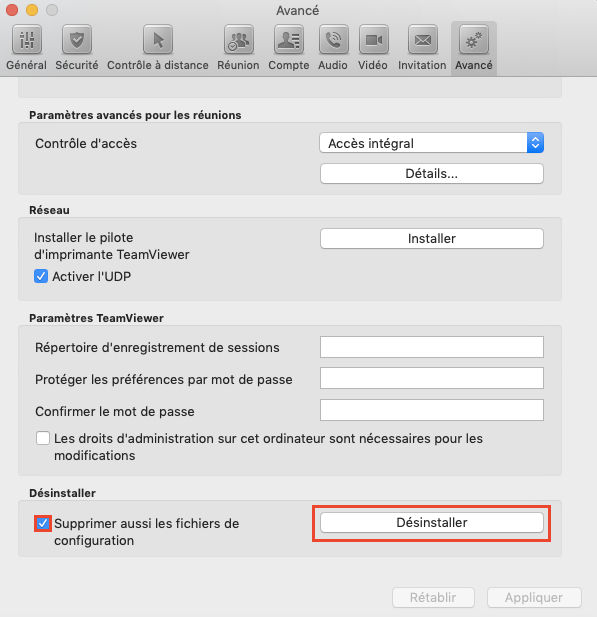
Task: Disable the Activer l'UDP checkbox
Action: coord(41,276)
